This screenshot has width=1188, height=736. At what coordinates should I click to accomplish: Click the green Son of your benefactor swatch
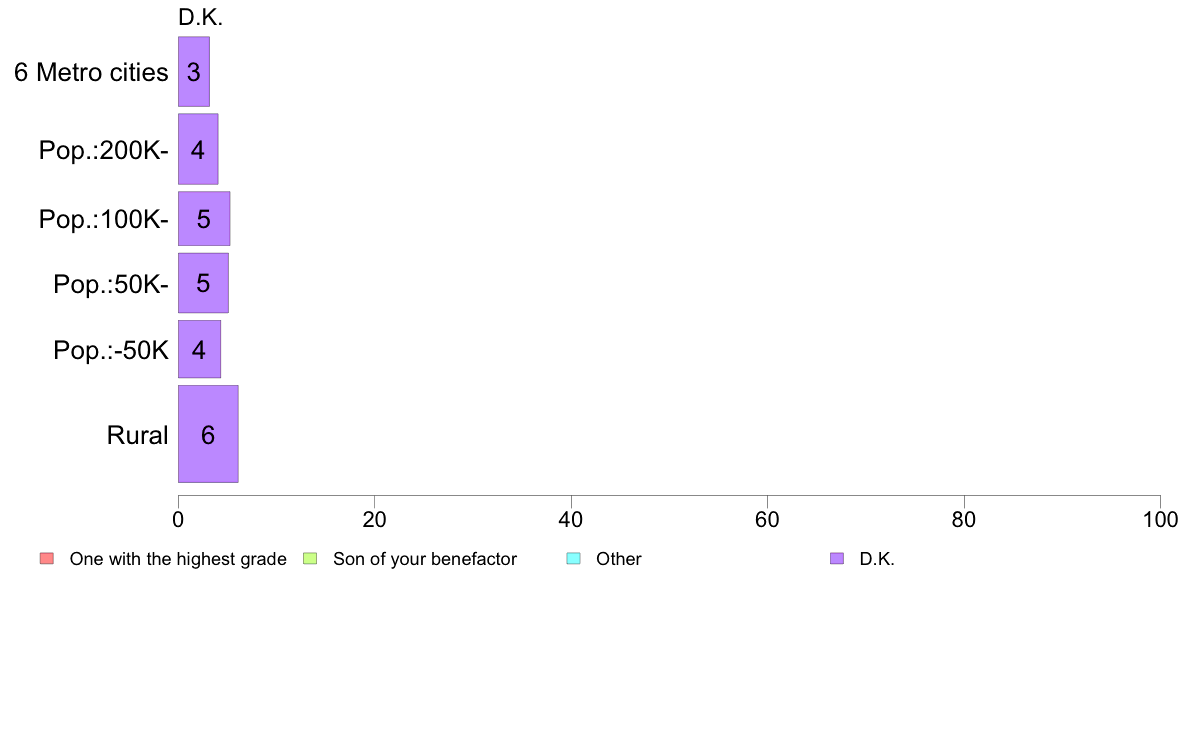(310, 559)
